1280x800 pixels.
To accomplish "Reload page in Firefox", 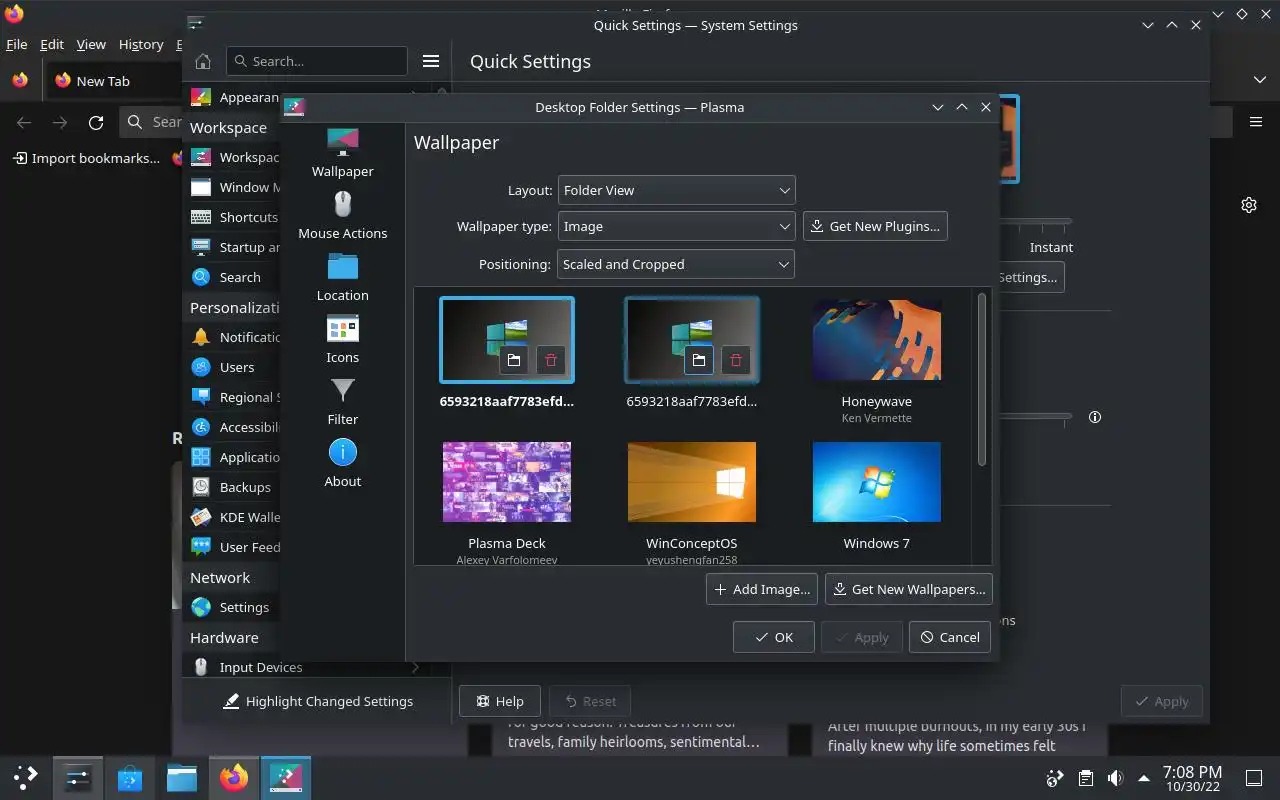I will click(96, 122).
